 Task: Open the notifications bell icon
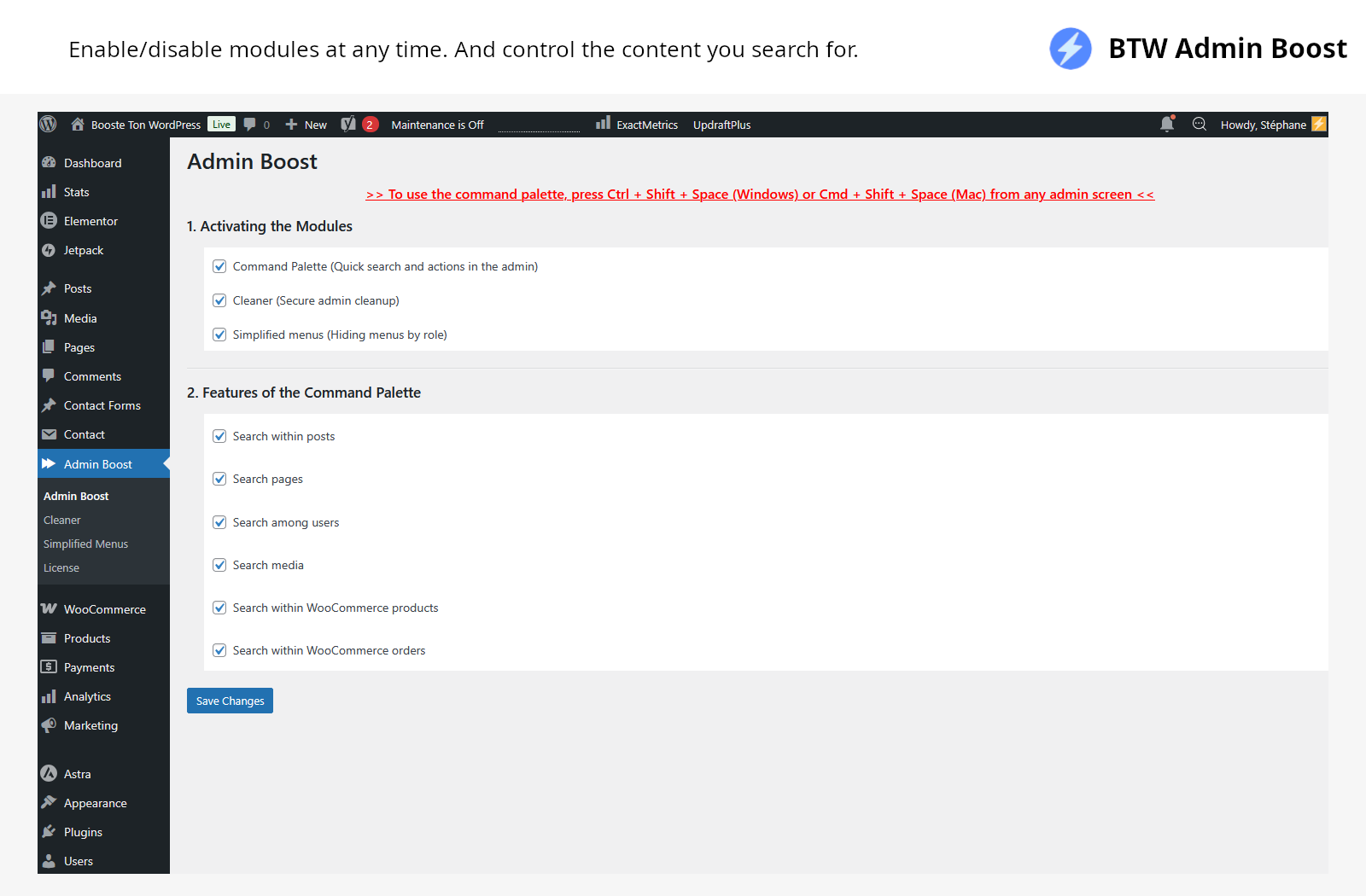pos(1167,125)
